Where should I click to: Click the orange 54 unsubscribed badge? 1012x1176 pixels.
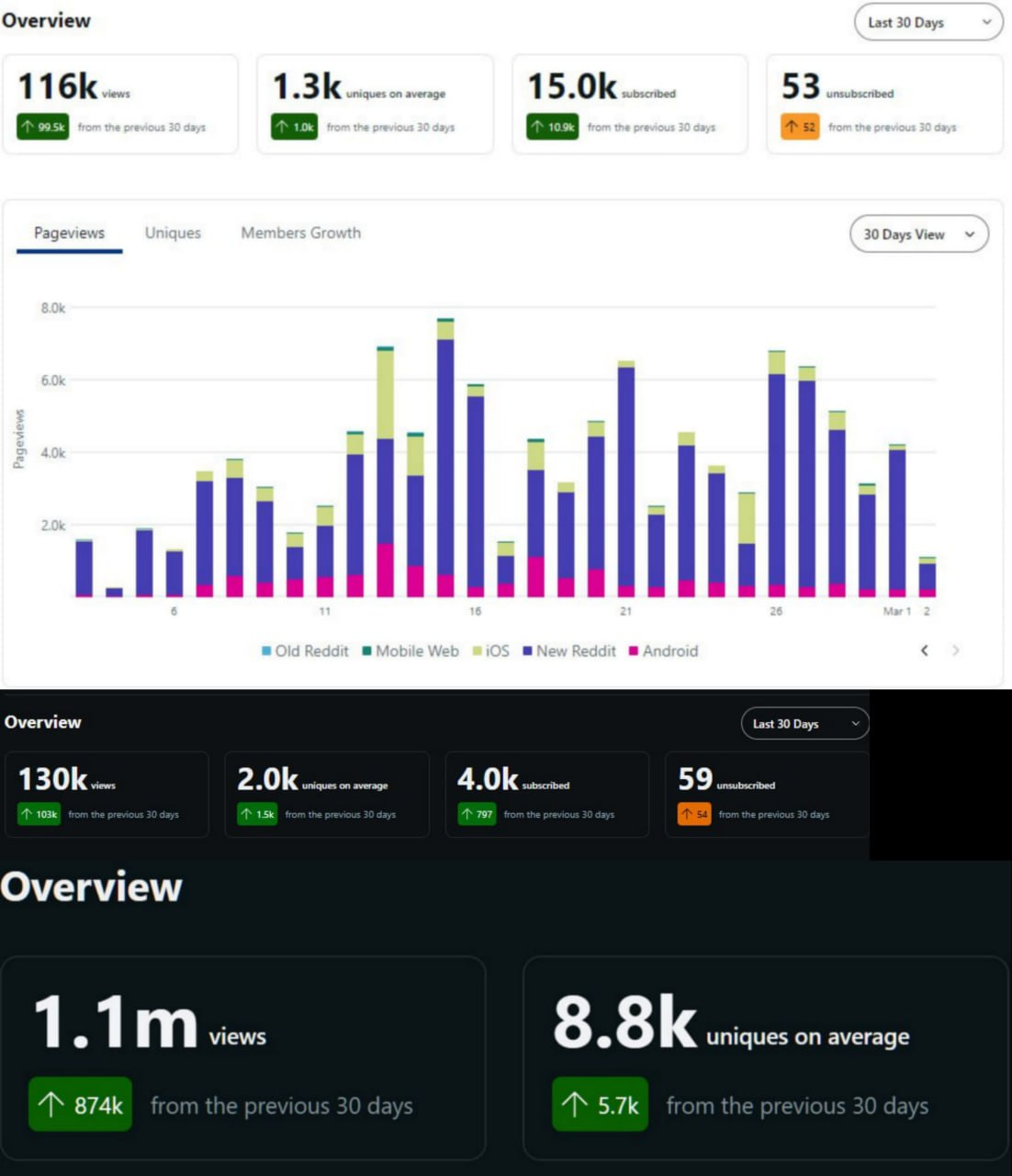(x=694, y=814)
